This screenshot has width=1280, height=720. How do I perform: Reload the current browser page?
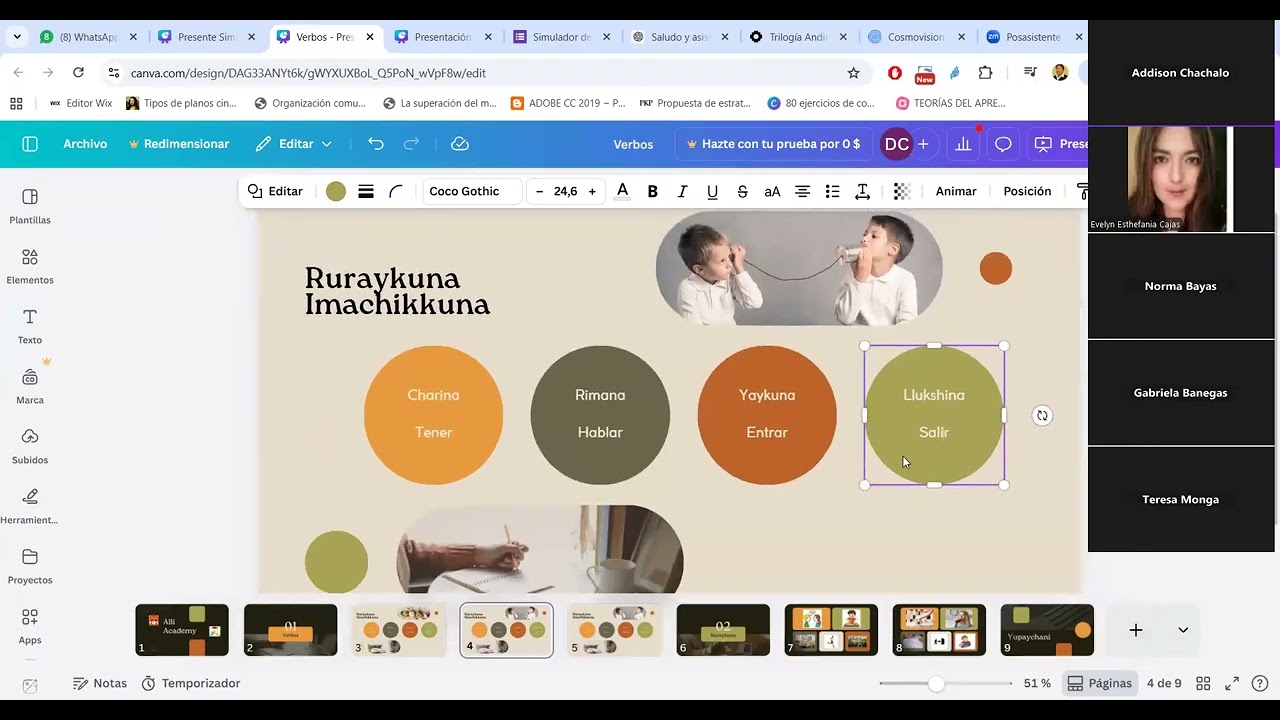[78, 72]
